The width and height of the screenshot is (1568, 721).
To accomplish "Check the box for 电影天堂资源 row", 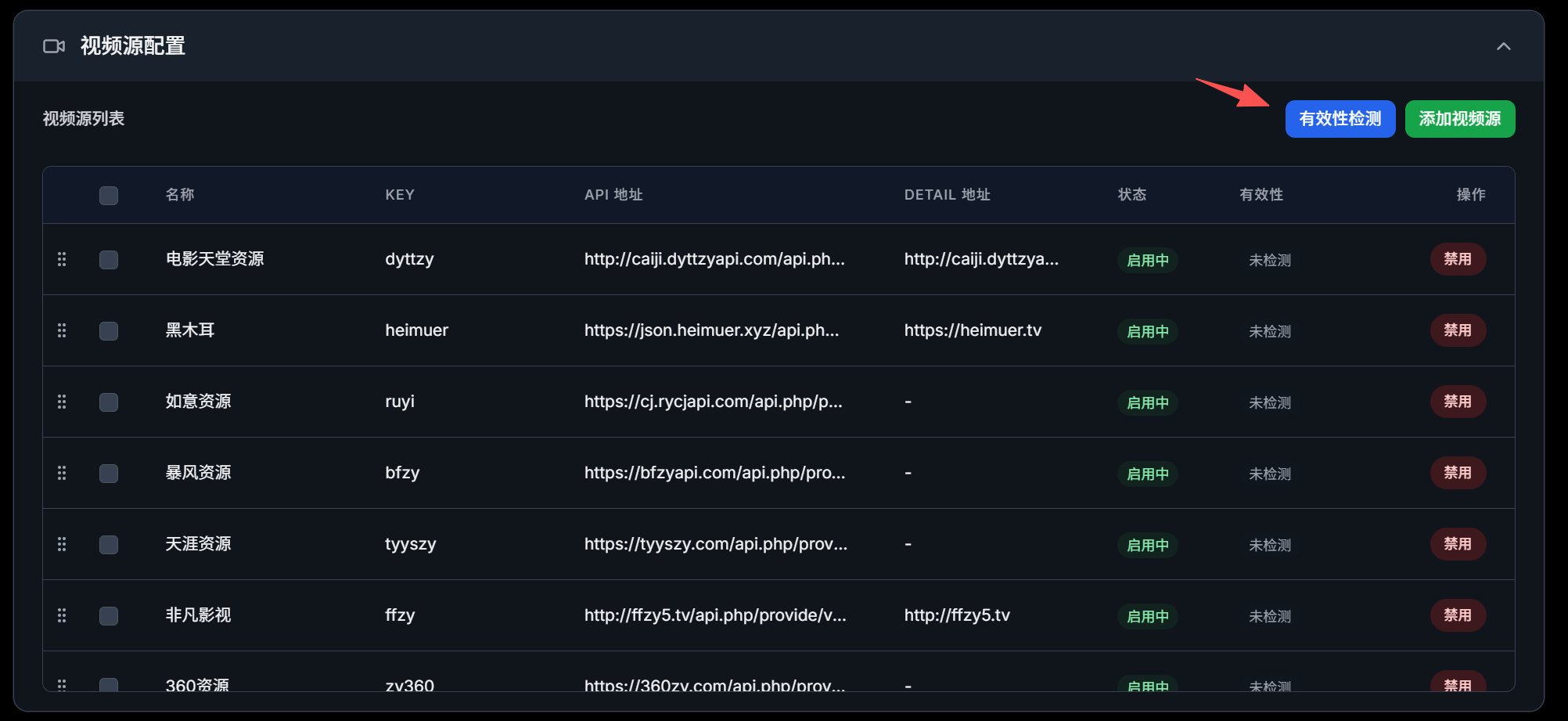I will coord(109,260).
